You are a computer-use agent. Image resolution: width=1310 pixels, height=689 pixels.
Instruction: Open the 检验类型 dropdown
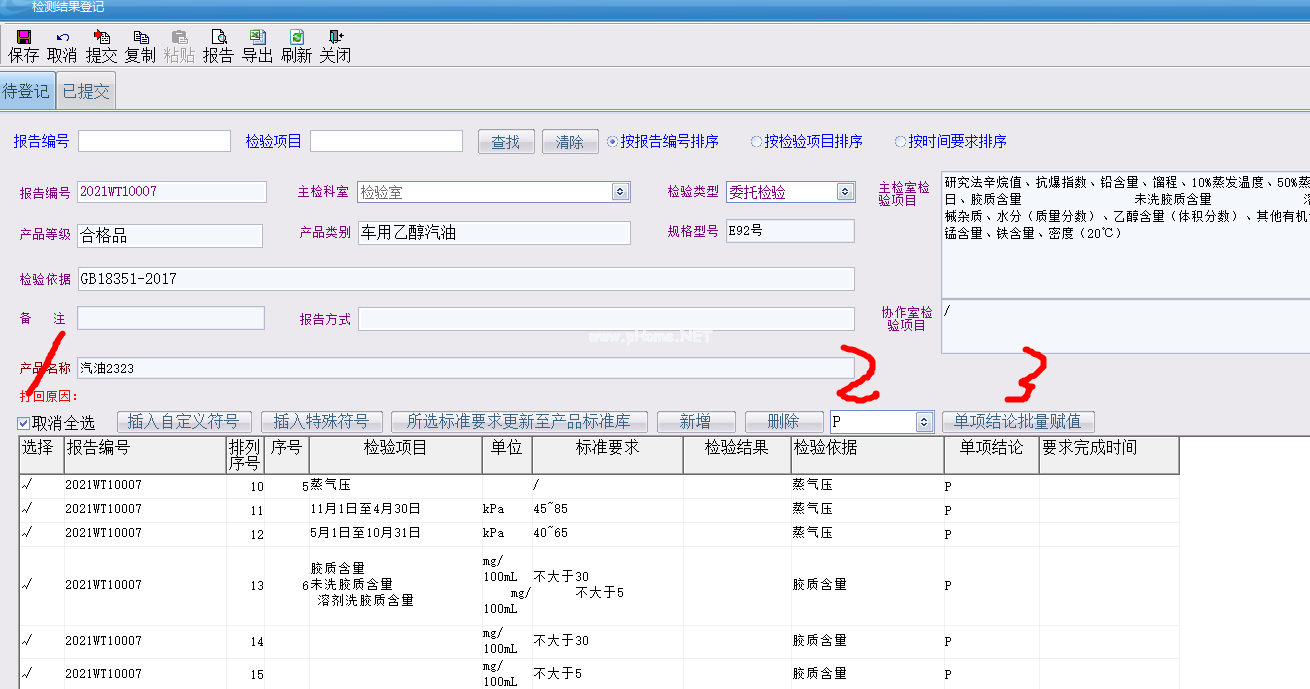coord(846,191)
